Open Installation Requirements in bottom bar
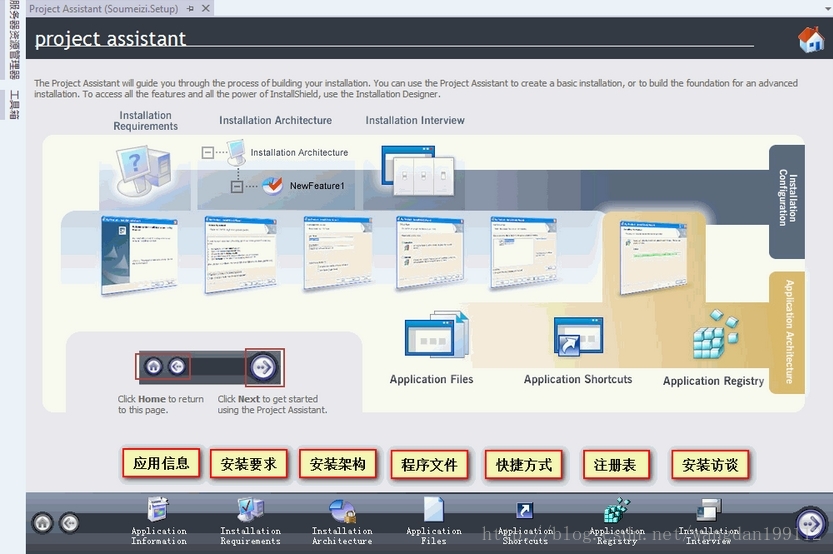The image size is (833, 554). (x=250, y=521)
